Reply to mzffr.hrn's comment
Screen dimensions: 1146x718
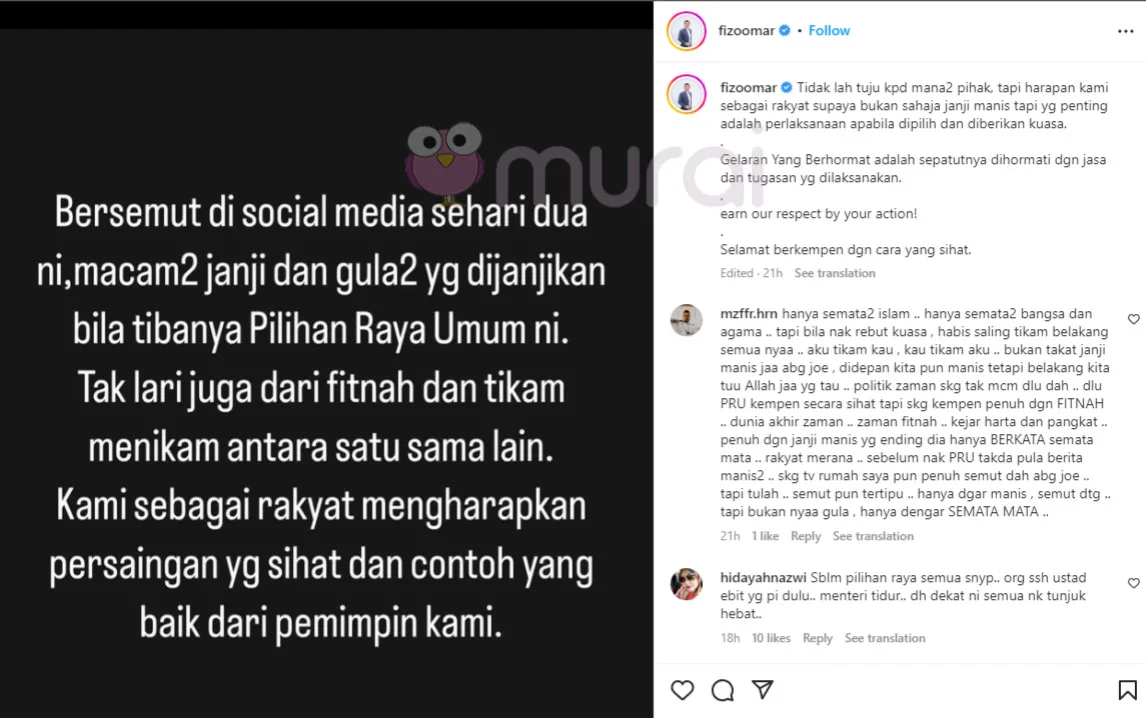point(805,536)
